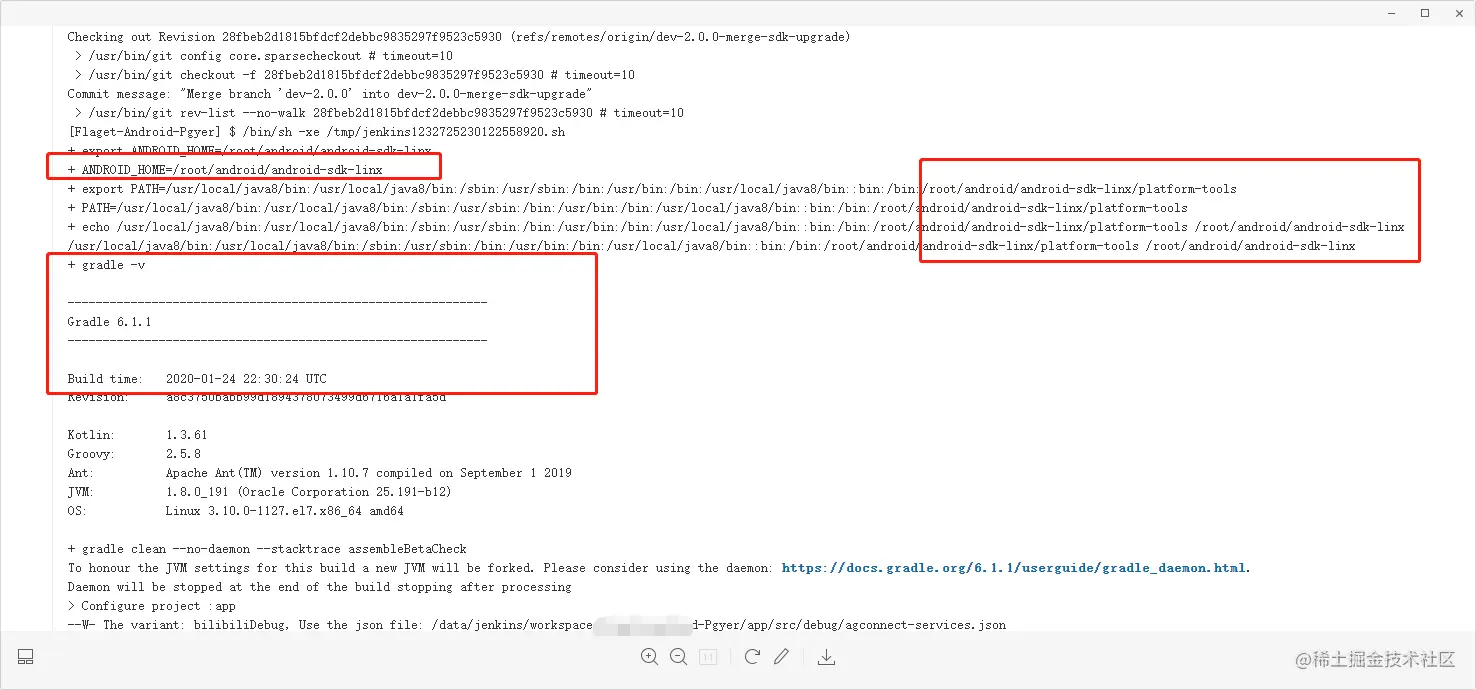Click the 'JVM: 1.8.0_191' line
The image size is (1476, 690).
(259, 492)
